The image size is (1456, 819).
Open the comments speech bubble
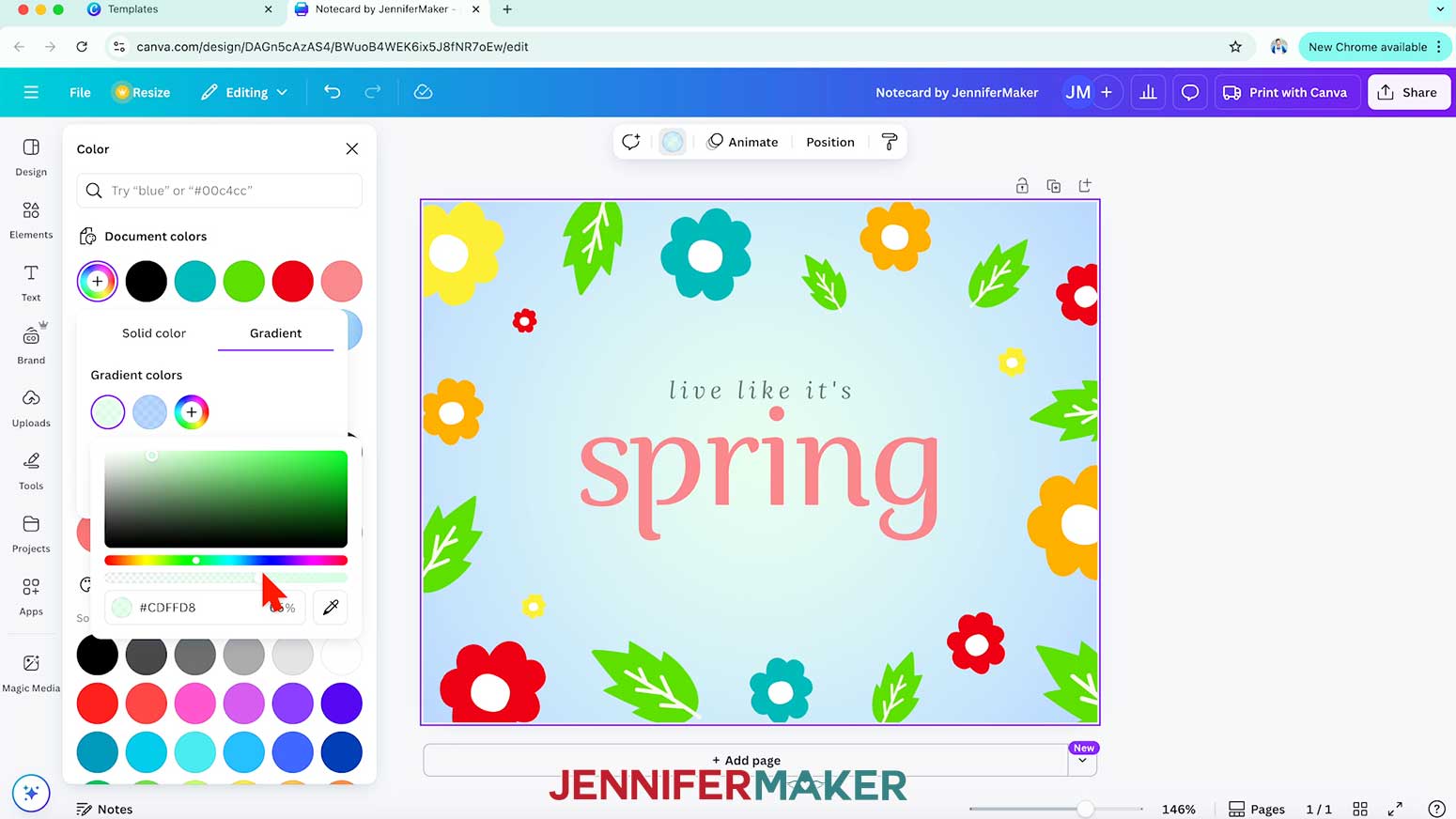click(1190, 92)
